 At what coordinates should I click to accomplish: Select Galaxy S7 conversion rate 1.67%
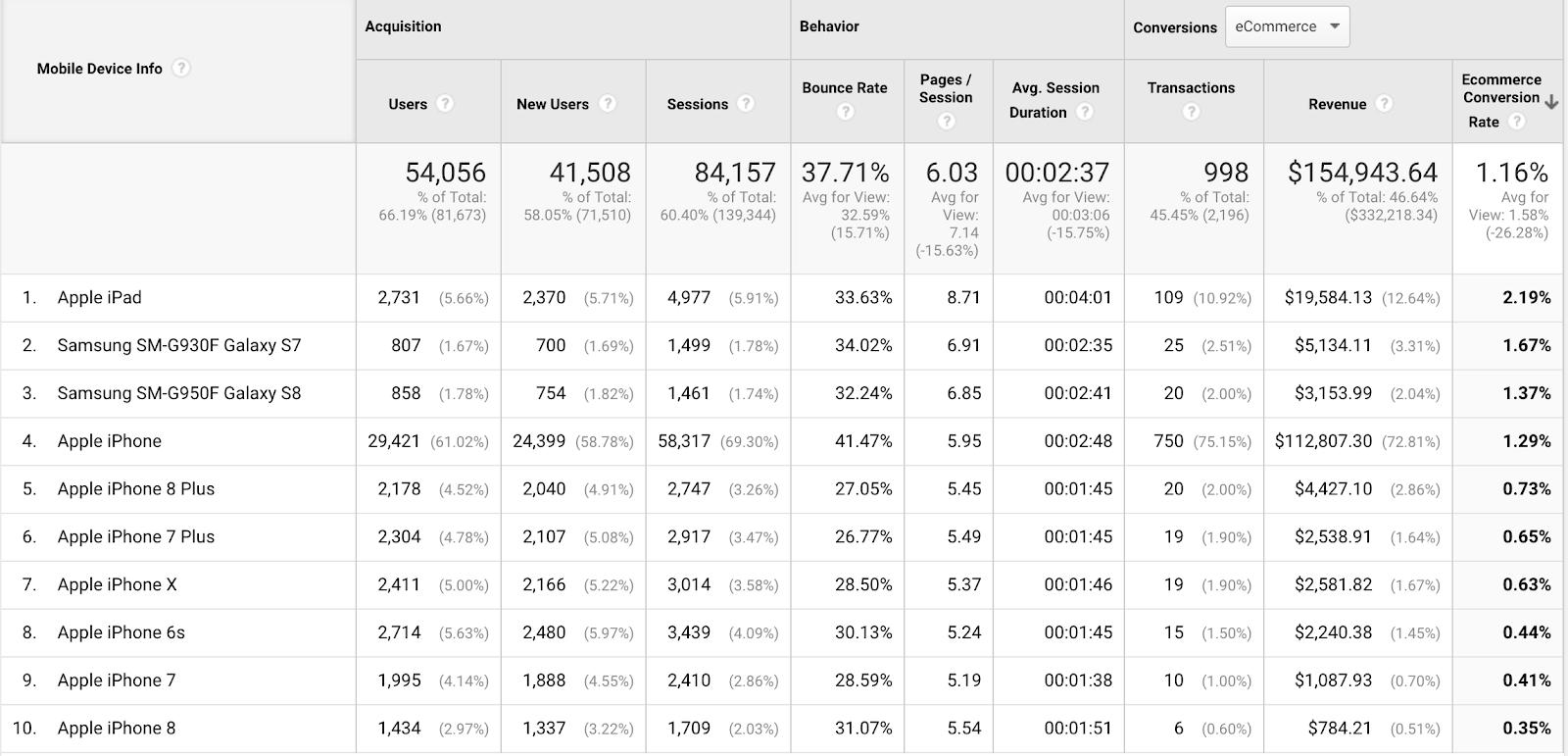1527,345
